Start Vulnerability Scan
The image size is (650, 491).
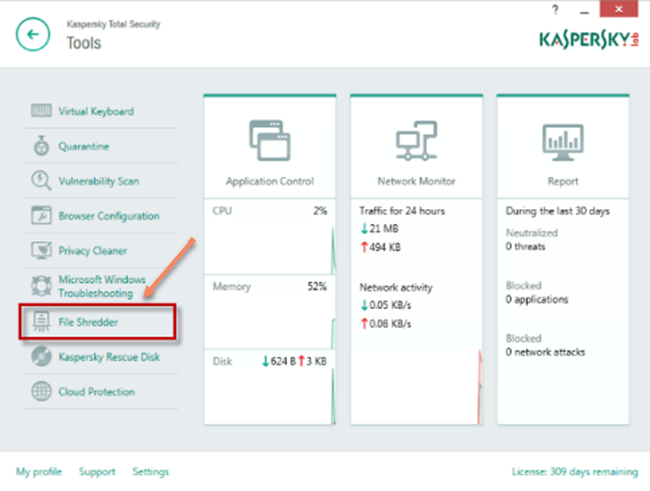[x=99, y=181]
